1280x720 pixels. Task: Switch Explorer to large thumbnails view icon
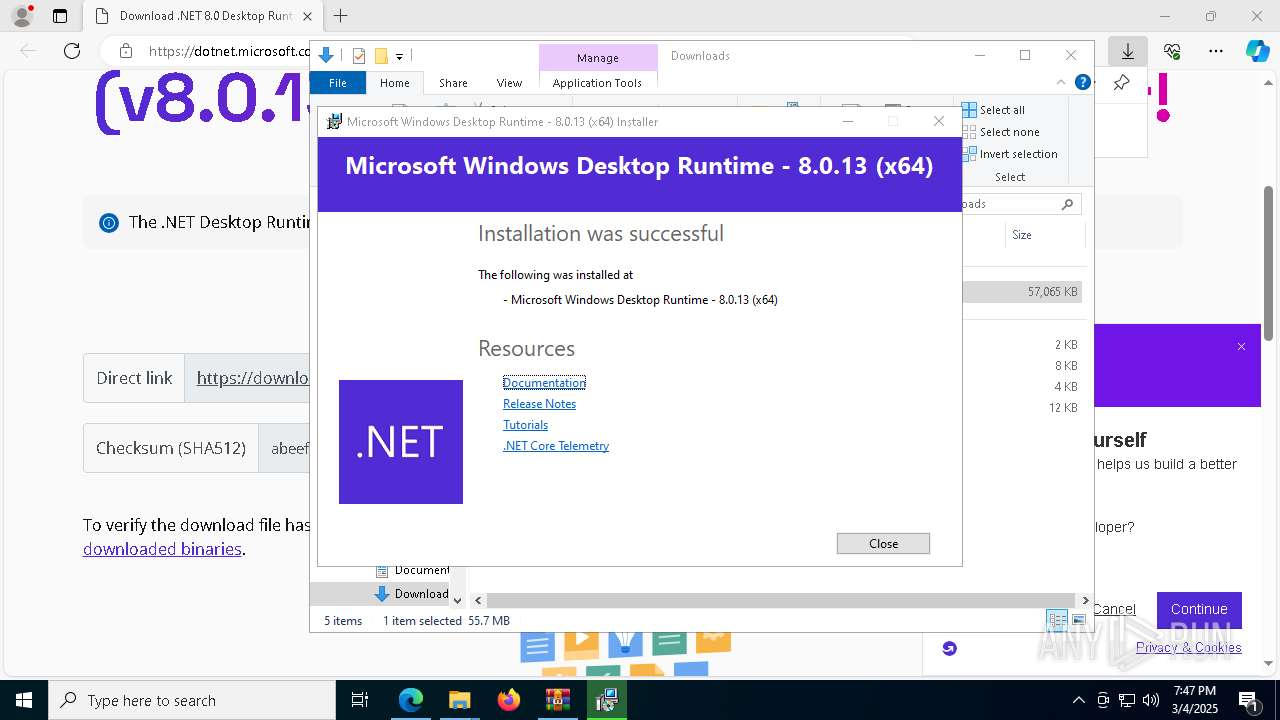point(1079,620)
